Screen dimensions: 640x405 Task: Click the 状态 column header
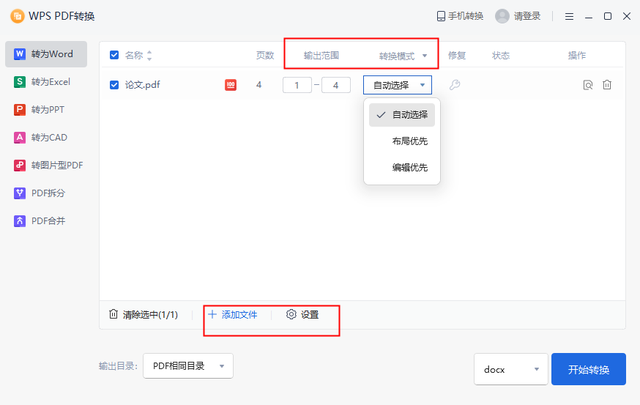click(x=501, y=56)
